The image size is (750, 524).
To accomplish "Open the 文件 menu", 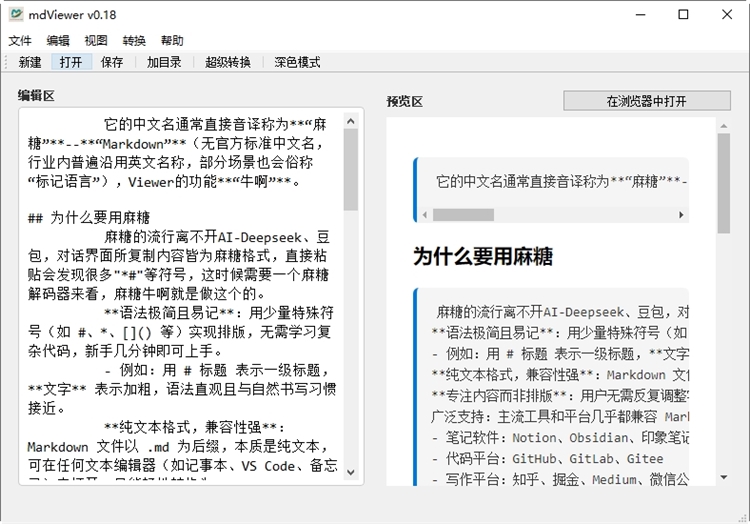I will pyautogui.click(x=20, y=41).
